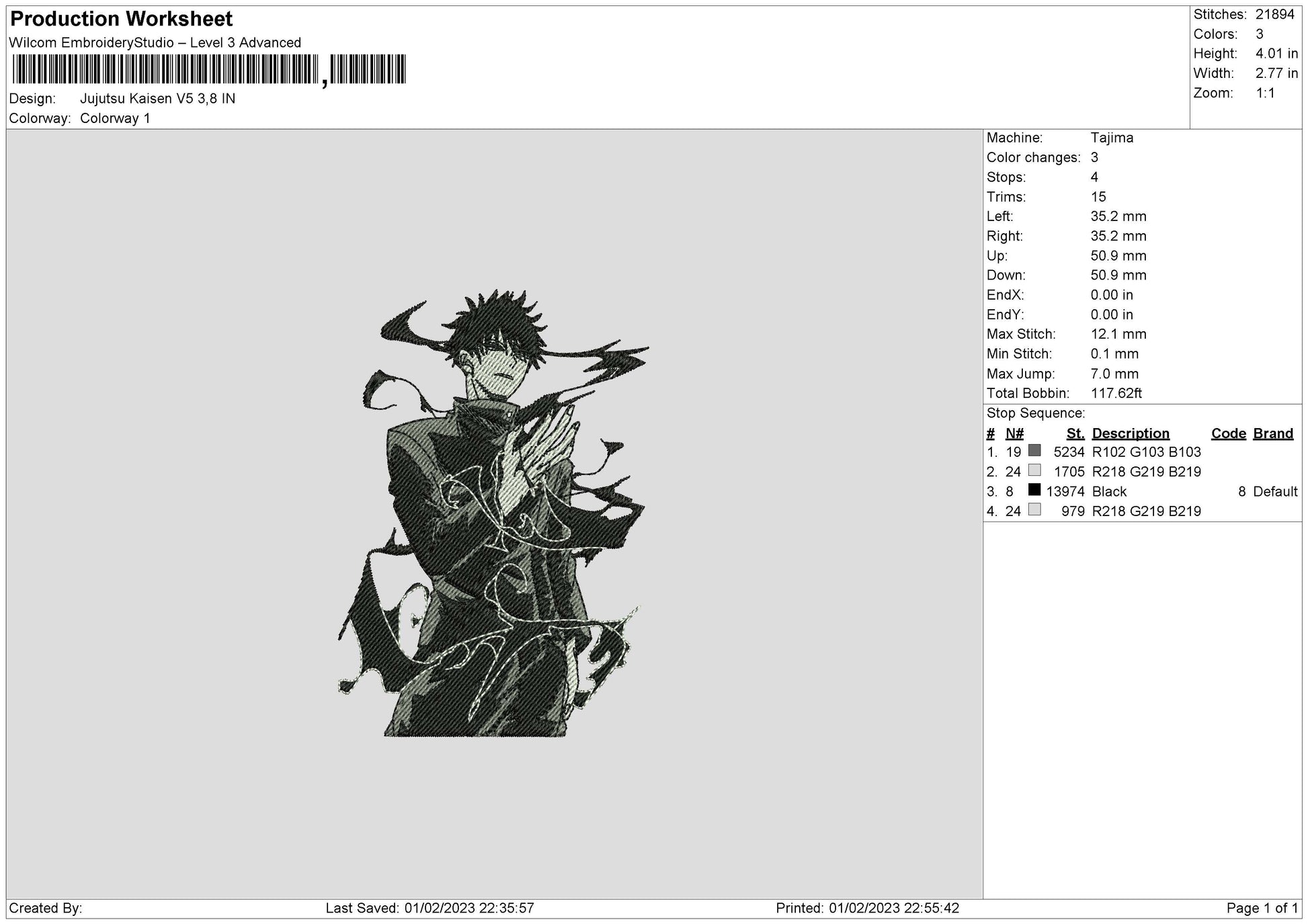This screenshot has width=1308, height=924.
Task: Click the Max Stitch value 12.1 mm
Action: (x=1118, y=334)
